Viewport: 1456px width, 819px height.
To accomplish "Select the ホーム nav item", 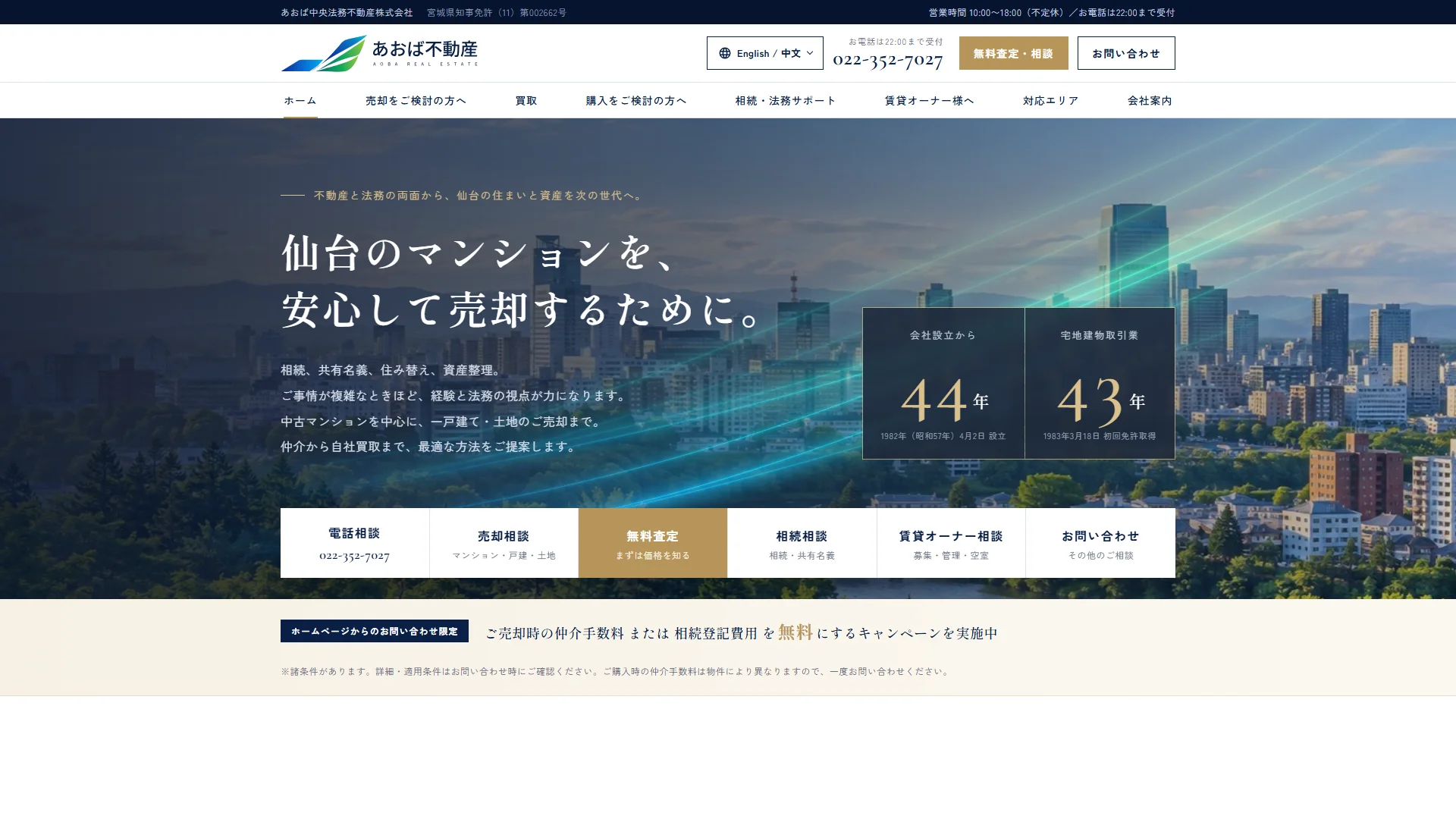I will click(300, 100).
